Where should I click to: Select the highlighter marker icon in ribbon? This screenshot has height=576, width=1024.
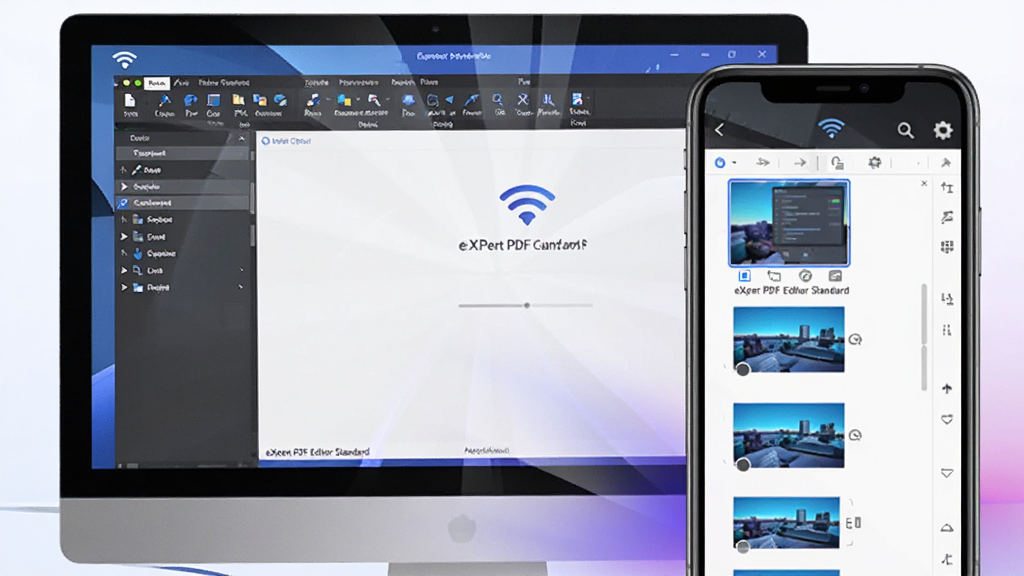pyautogui.click(x=374, y=101)
